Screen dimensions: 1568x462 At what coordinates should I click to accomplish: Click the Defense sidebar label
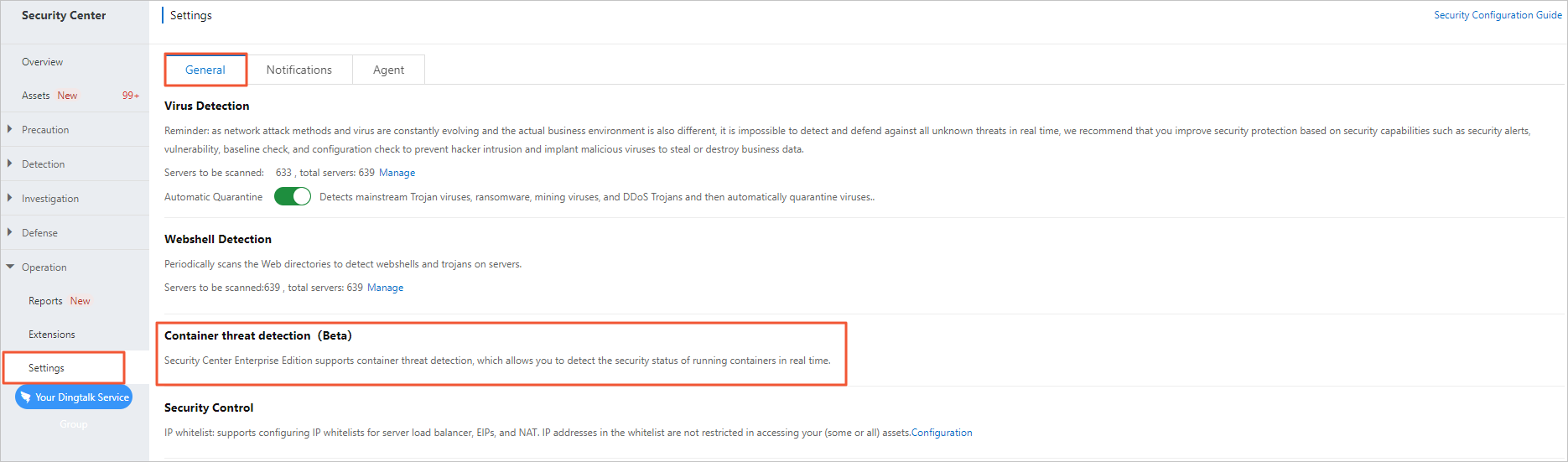[39, 233]
